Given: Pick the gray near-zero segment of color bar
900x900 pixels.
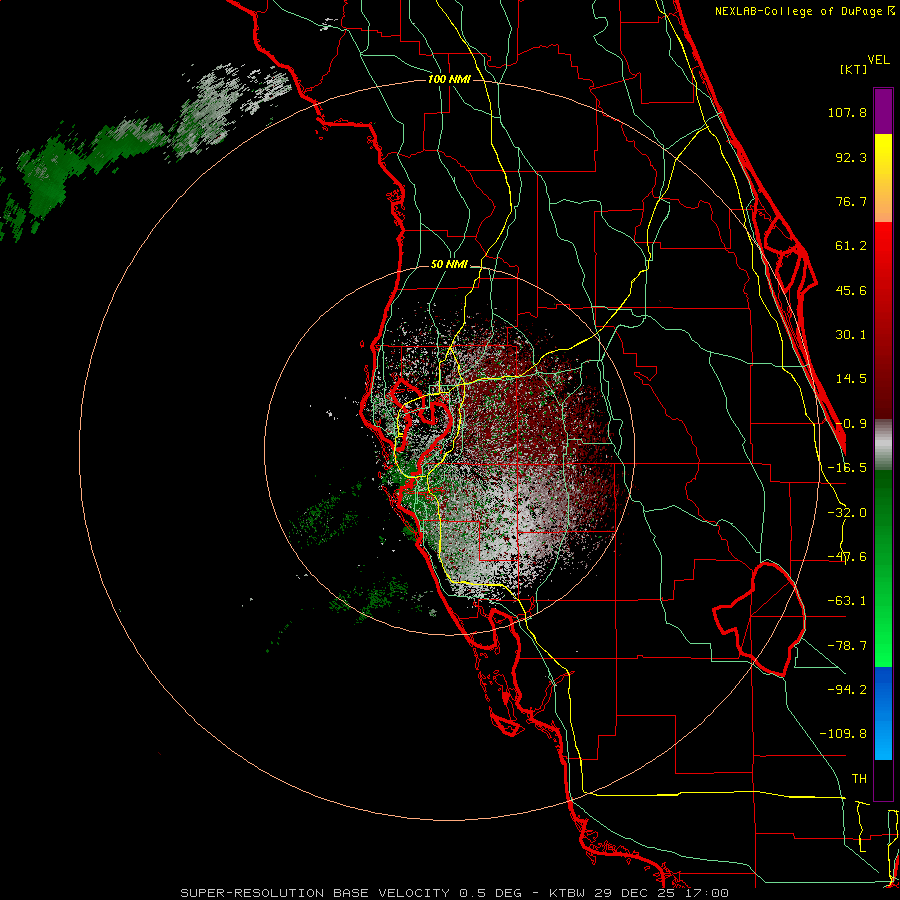Looking at the screenshot, I should click(x=883, y=444).
